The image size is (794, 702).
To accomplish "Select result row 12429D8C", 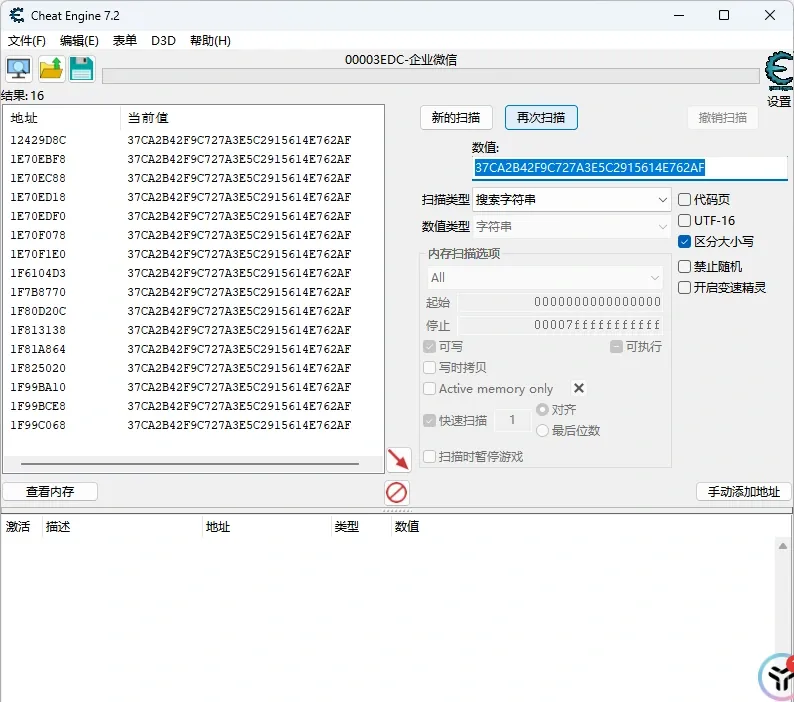I will [193, 140].
